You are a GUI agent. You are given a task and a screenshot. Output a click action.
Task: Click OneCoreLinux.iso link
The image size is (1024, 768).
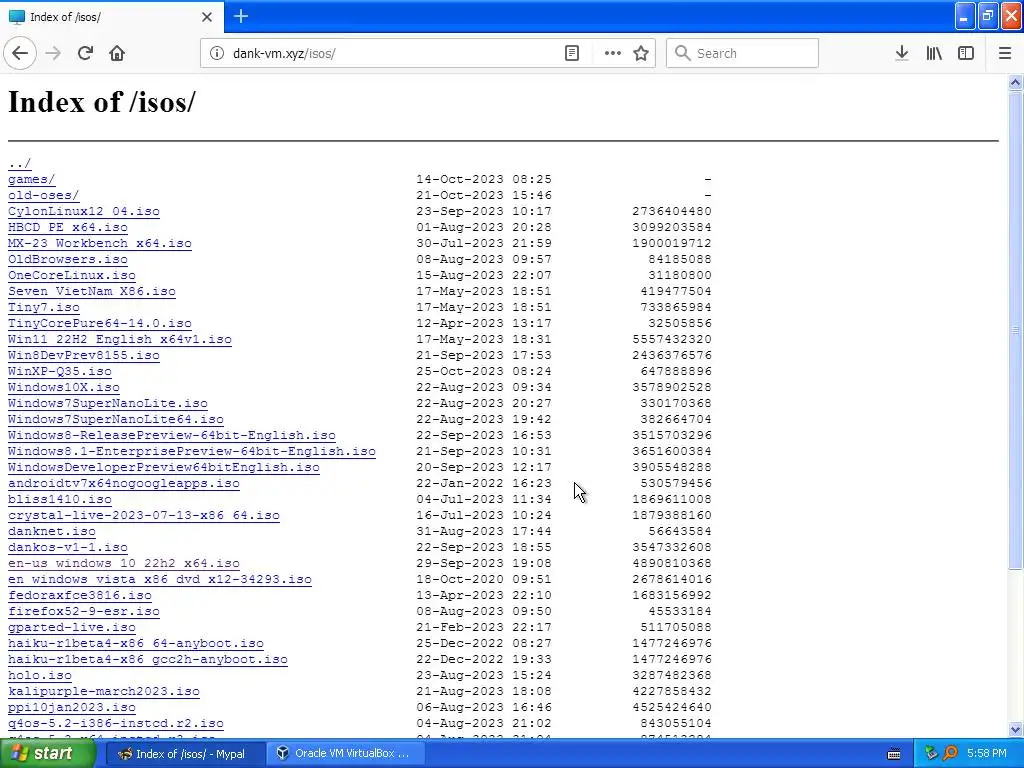point(72,275)
